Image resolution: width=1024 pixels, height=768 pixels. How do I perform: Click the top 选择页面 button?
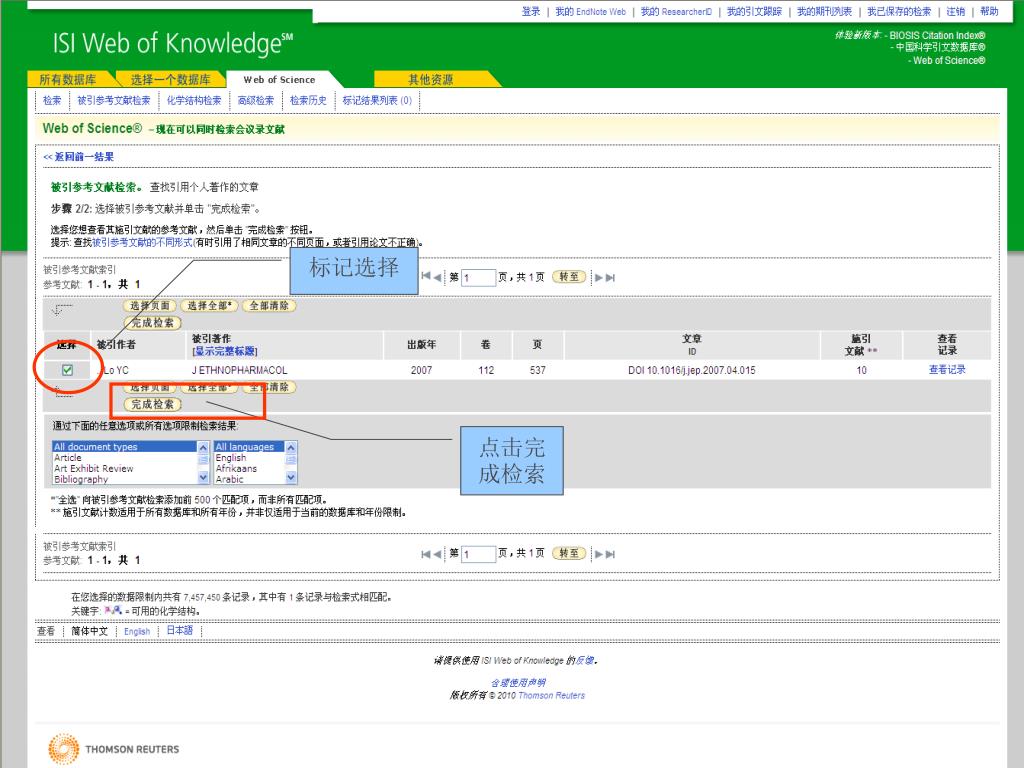[x=150, y=306]
